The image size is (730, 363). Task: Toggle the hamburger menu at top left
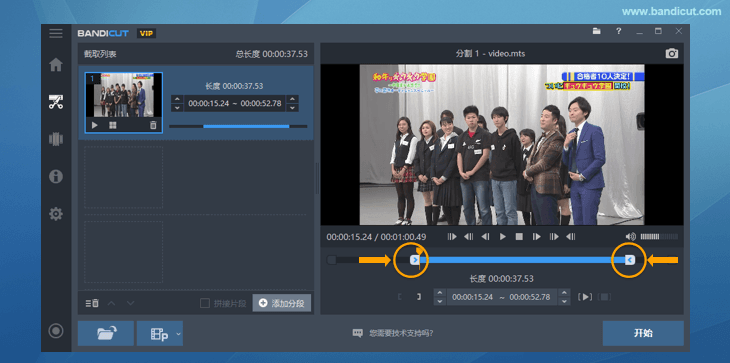56,34
